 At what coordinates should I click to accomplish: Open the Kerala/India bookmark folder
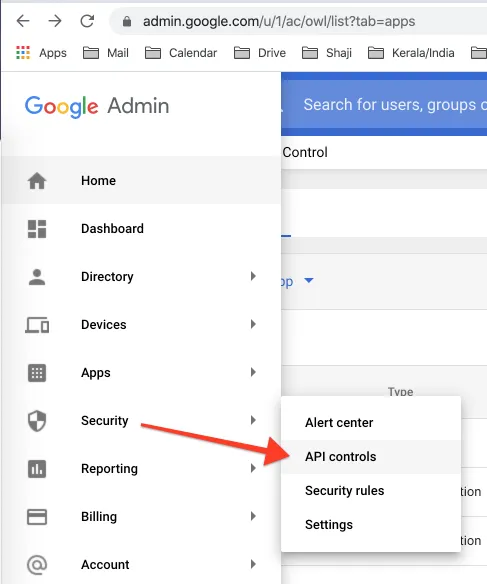[411, 53]
